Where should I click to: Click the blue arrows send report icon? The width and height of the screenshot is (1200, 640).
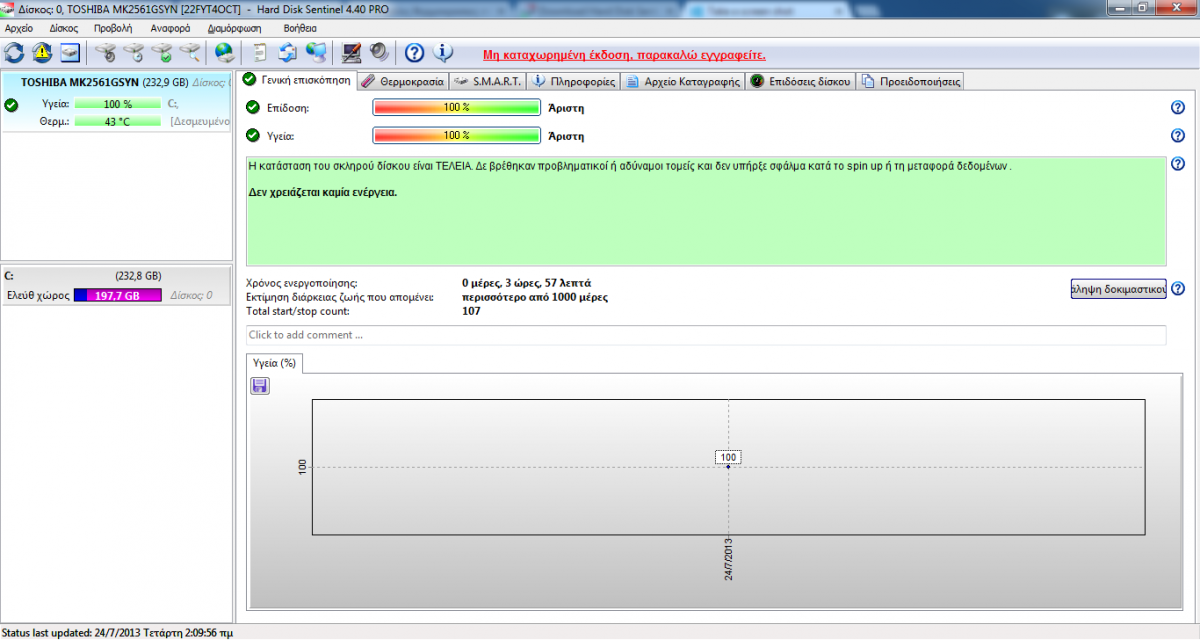[x=288, y=52]
